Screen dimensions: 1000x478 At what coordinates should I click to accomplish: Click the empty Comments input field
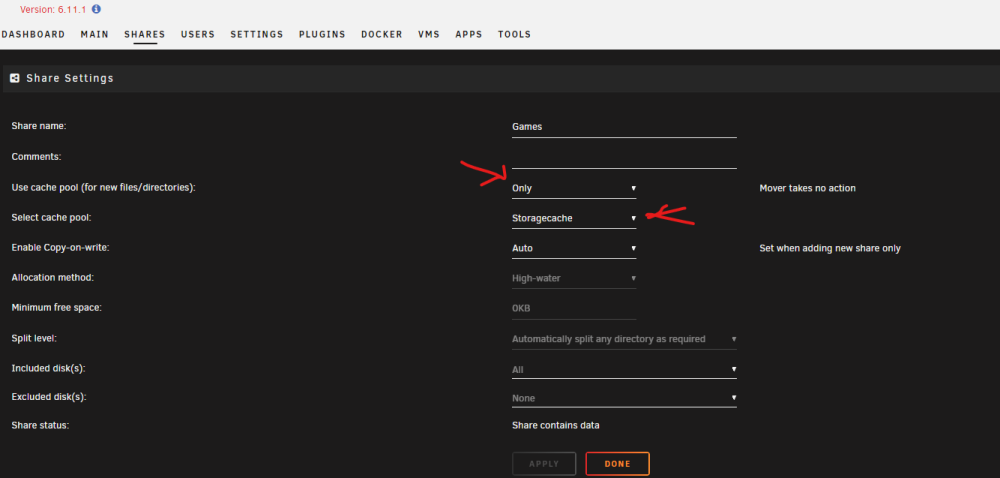tap(624, 158)
